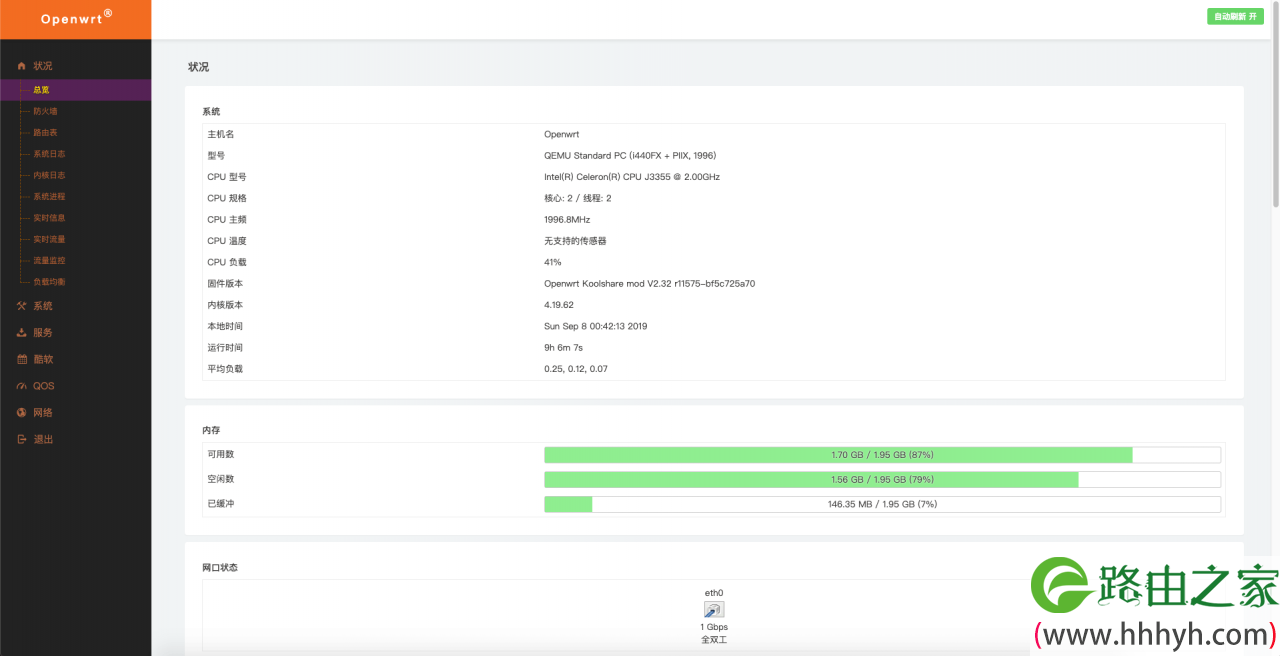Click the QEMU Standard PC model text
1280x656 pixels.
[x=630, y=155]
